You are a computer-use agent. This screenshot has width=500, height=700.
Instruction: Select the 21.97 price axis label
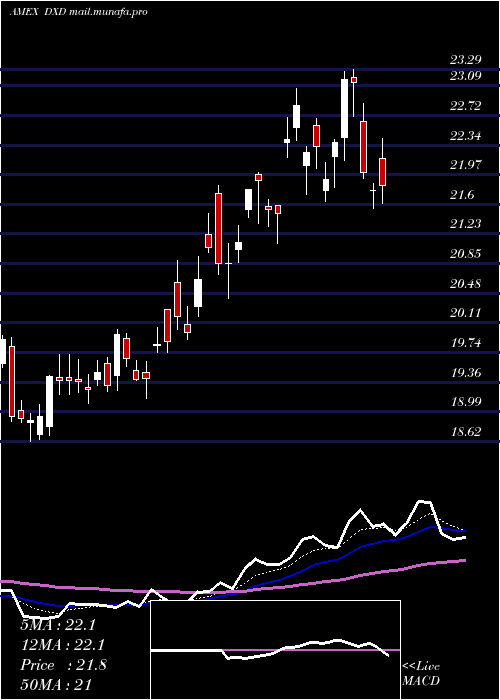pyautogui.click(x=465, y=165)
